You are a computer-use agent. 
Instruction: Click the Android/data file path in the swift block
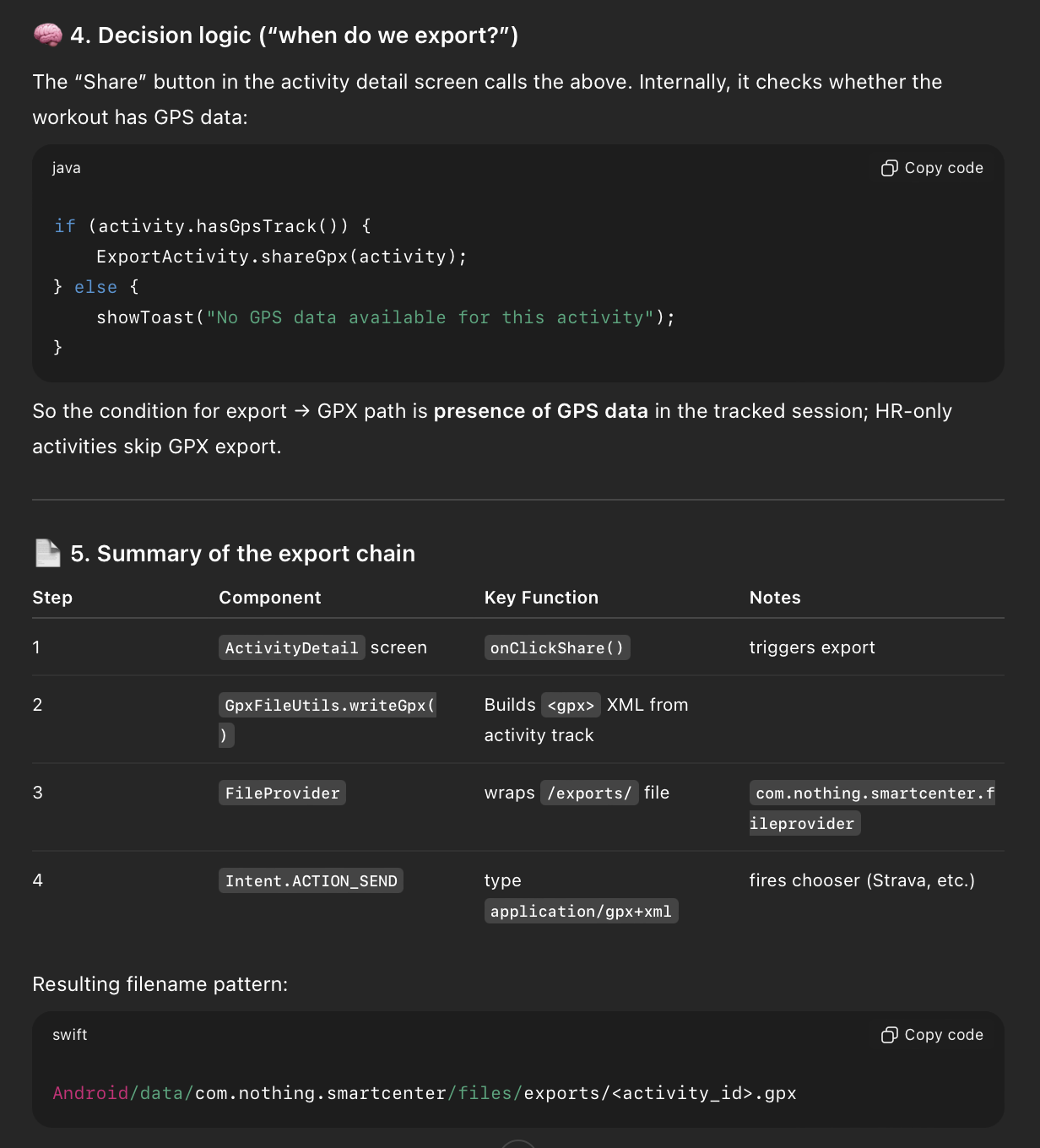[x=424, y=1093]
